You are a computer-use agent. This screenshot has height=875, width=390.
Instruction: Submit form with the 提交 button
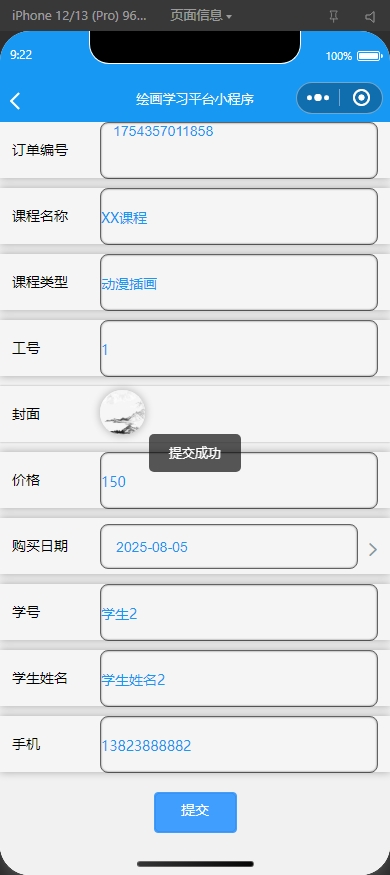[195, 812]
